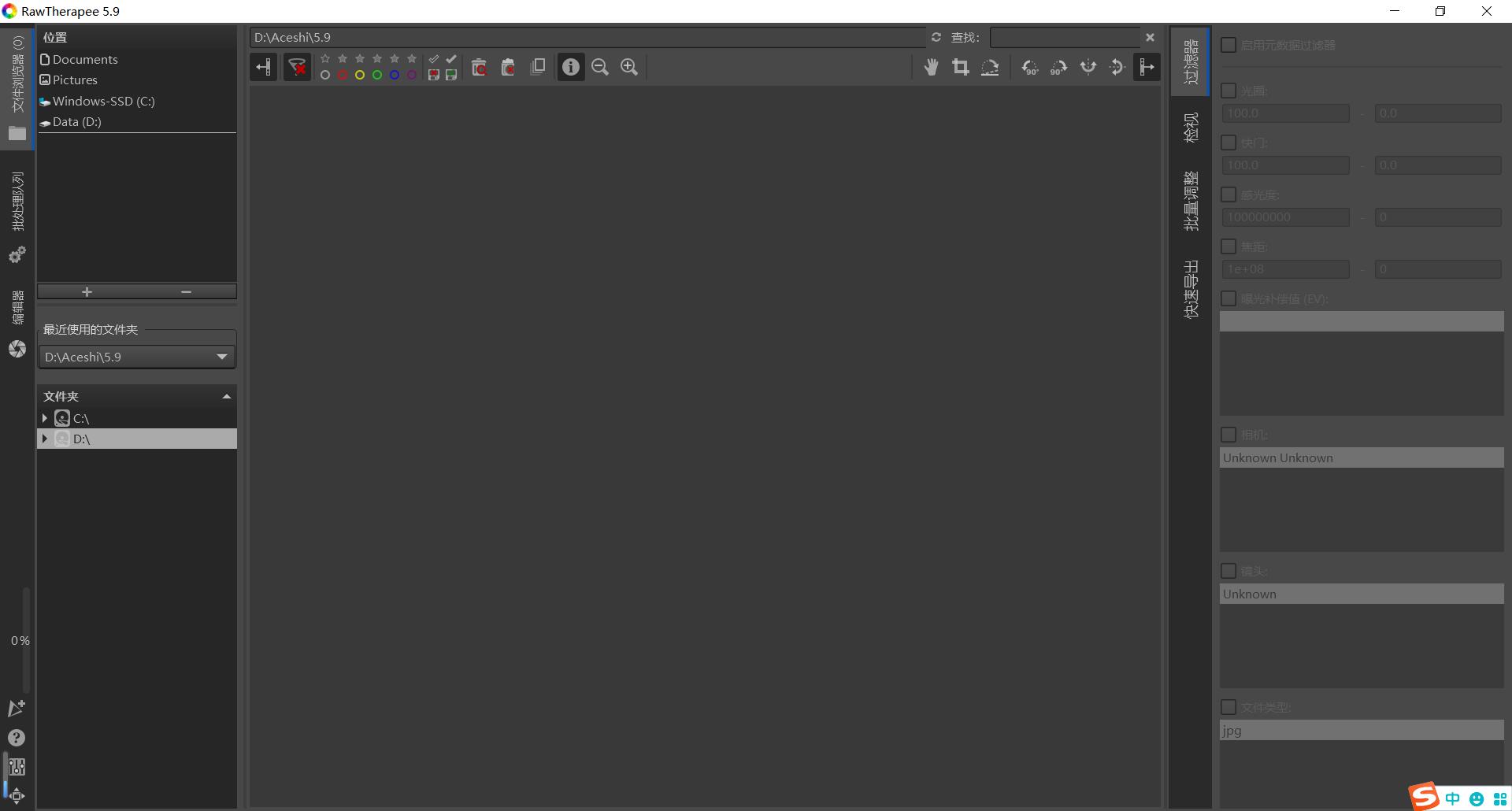Expand the C:\ drive tree node
This screenshot has height=811, width=1512.
(45, 418)
